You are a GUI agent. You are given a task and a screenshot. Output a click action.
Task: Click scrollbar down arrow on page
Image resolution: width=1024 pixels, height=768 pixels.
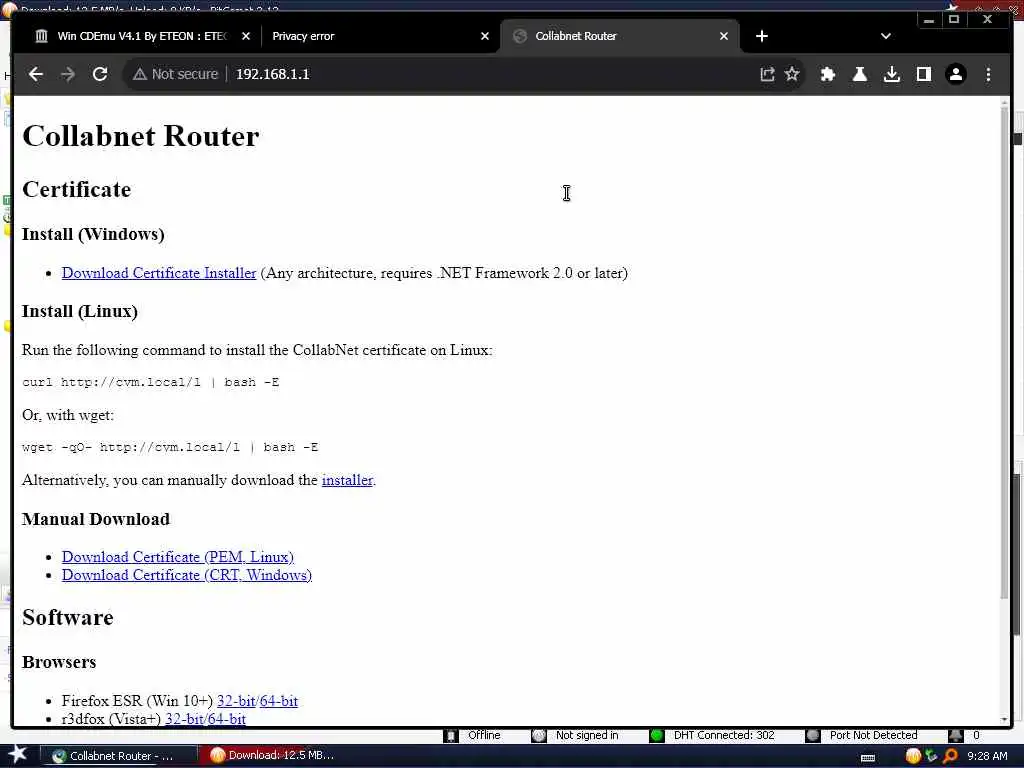point(1004,720)
